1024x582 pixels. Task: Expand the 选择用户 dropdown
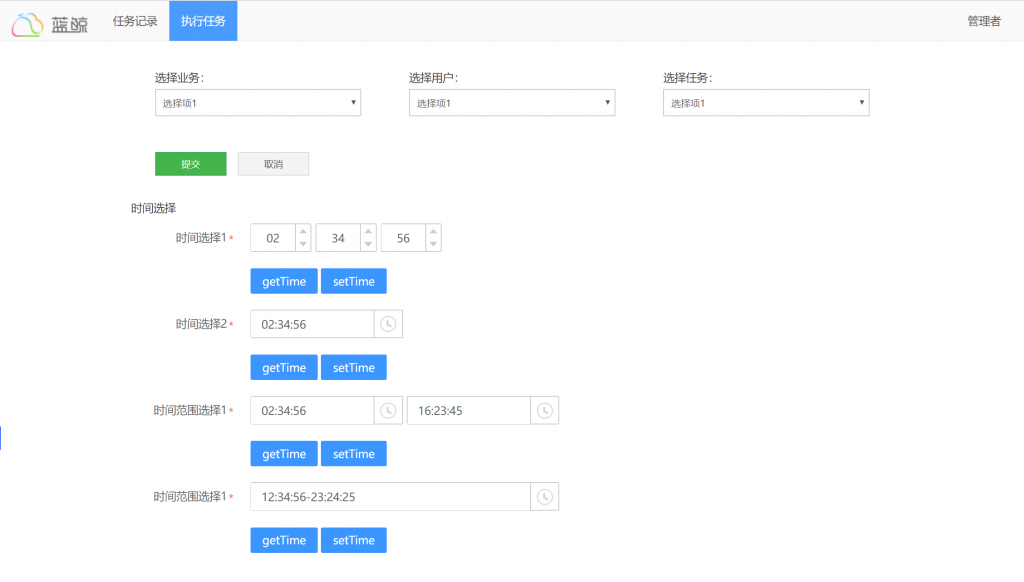[512, 103]
